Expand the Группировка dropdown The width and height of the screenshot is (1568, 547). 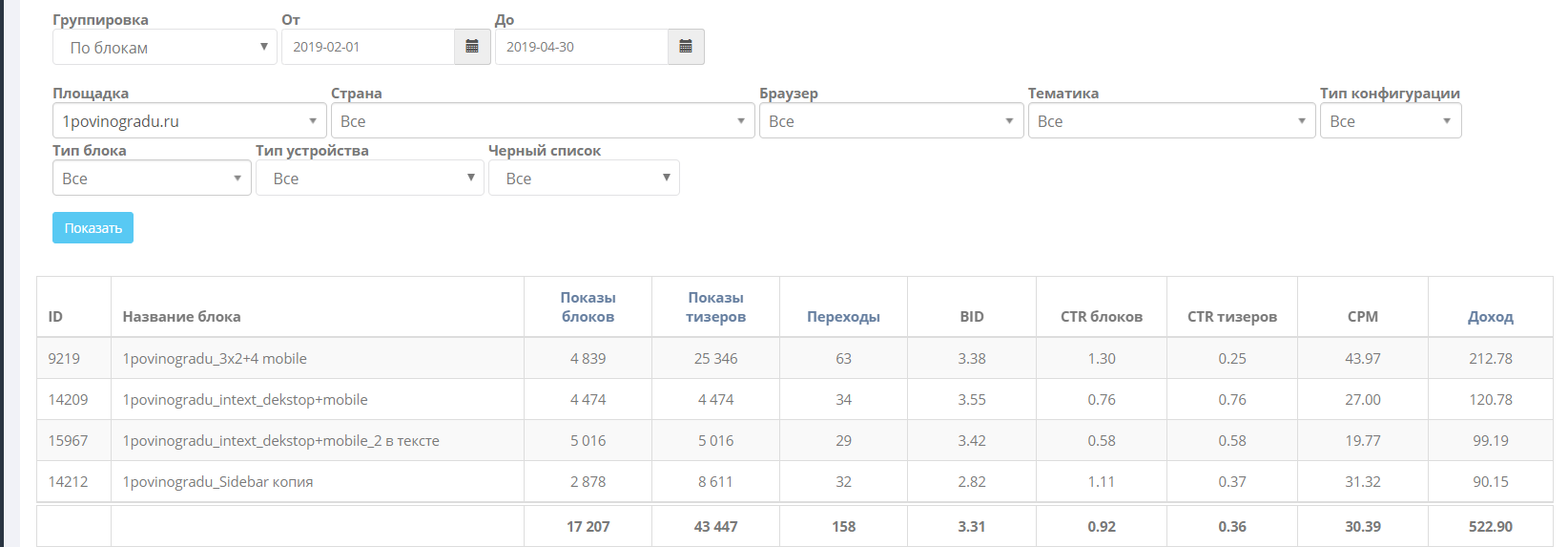[164, 47]
